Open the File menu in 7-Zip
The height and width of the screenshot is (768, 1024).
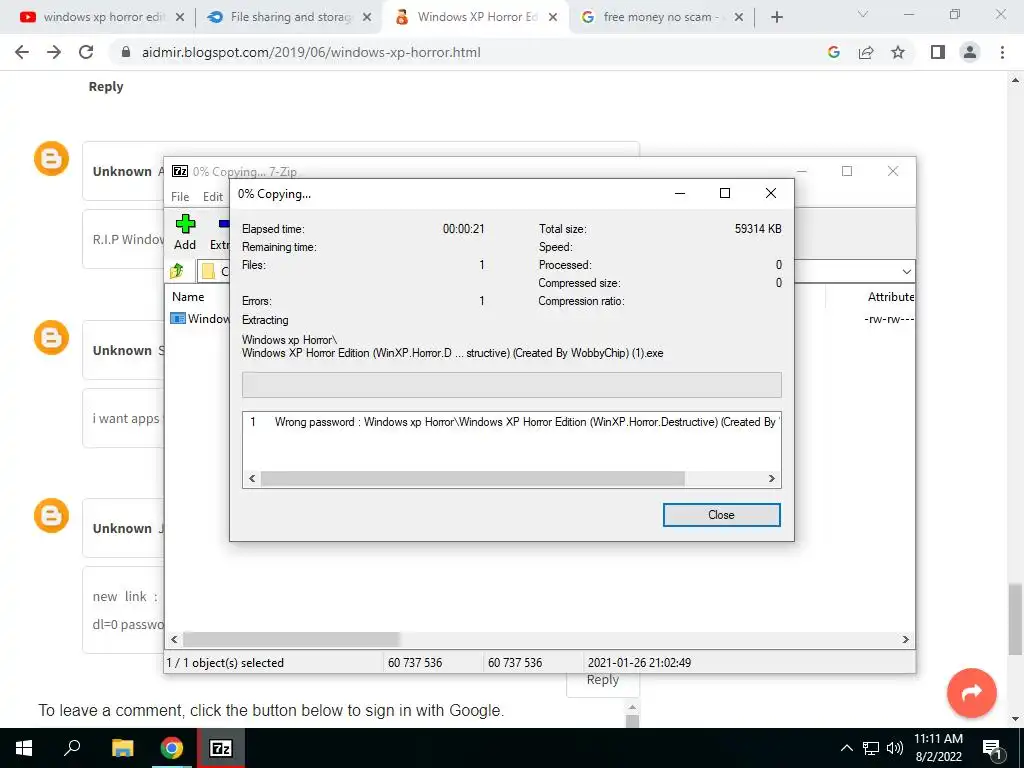coord(180,197)
